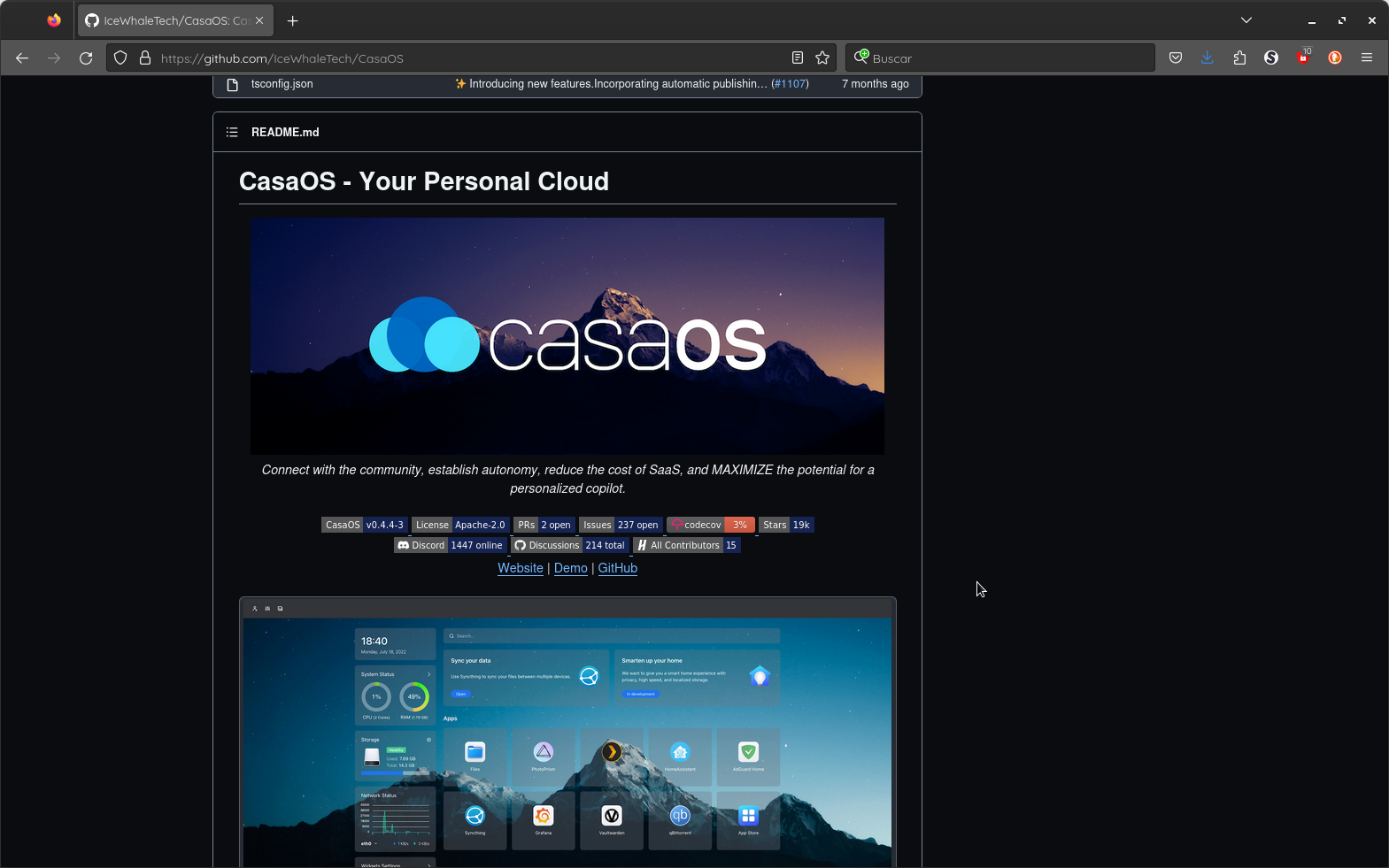
Task: Select the IceWhaleTech/CasaOS browser tab
Action: click(x=175, y=20)
